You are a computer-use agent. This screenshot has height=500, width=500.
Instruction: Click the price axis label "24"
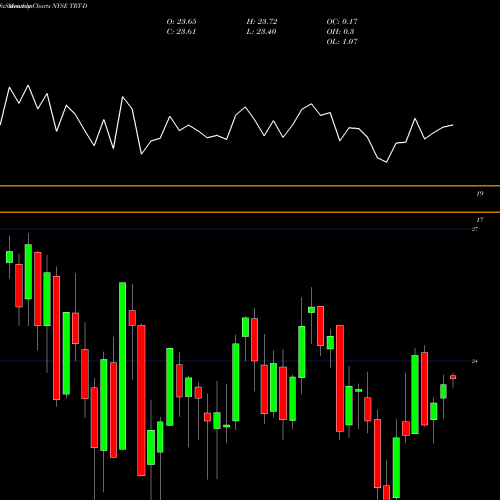pyautogui.click(x=475, y=361)
